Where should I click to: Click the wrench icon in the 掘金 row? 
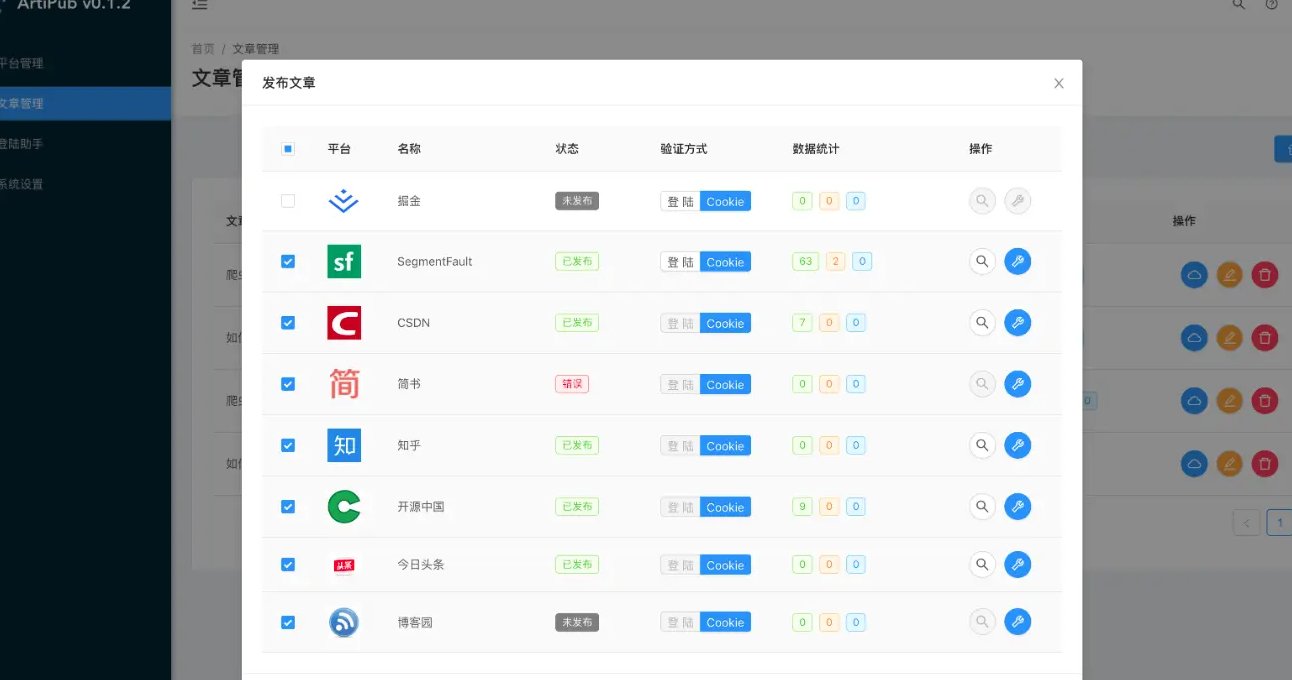tap(1017, 201)
